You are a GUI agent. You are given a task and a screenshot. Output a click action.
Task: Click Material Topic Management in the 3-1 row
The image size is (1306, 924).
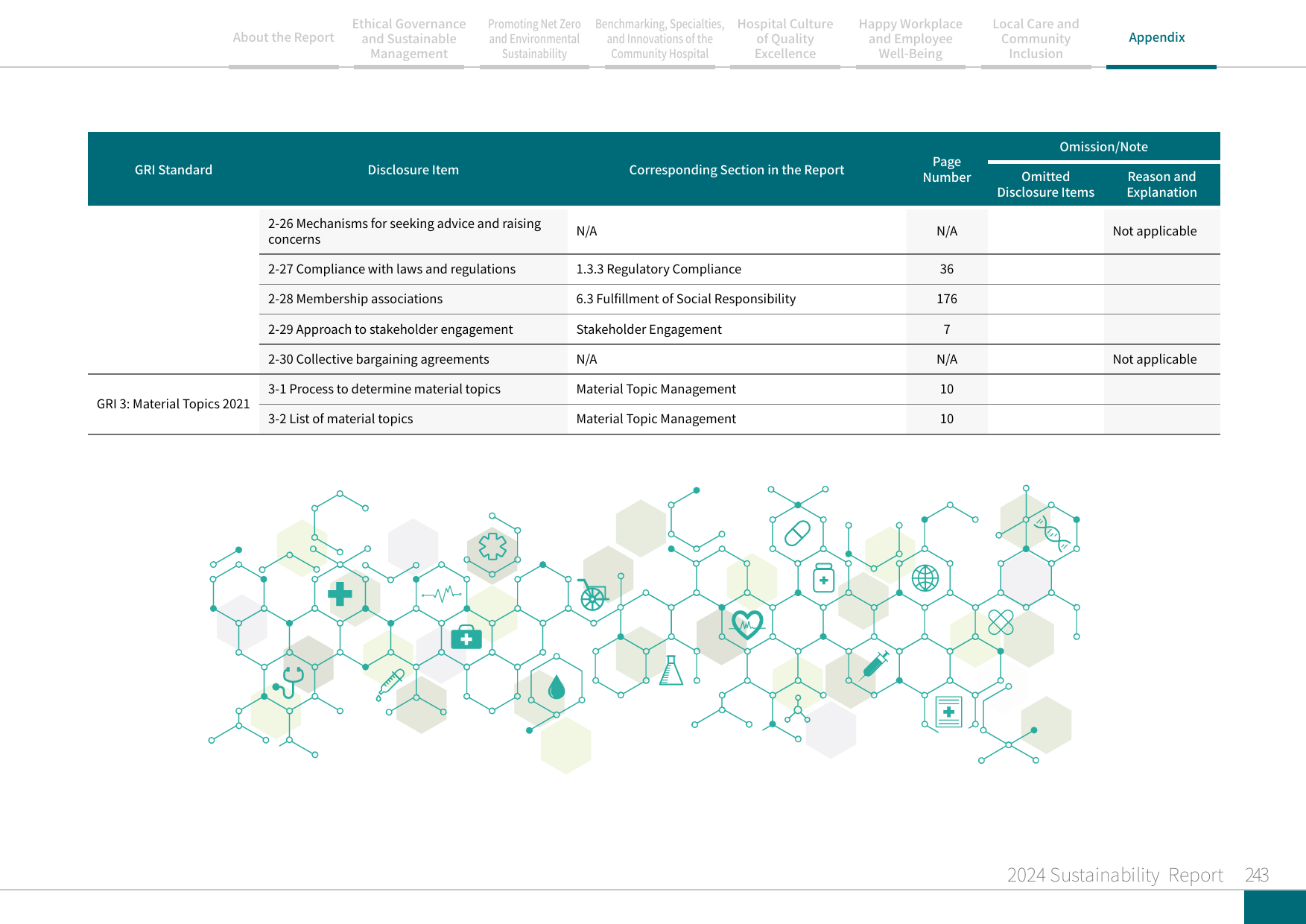pyautogui.click(x=656, y=389)
